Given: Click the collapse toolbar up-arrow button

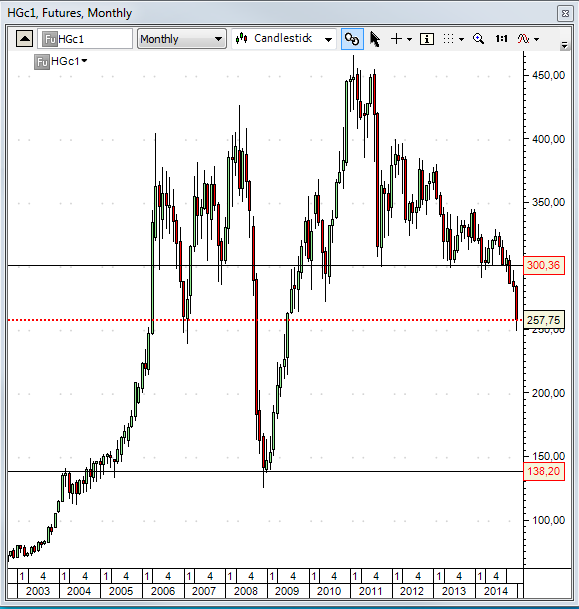Looking at the screenshot, I should point(24,39).
